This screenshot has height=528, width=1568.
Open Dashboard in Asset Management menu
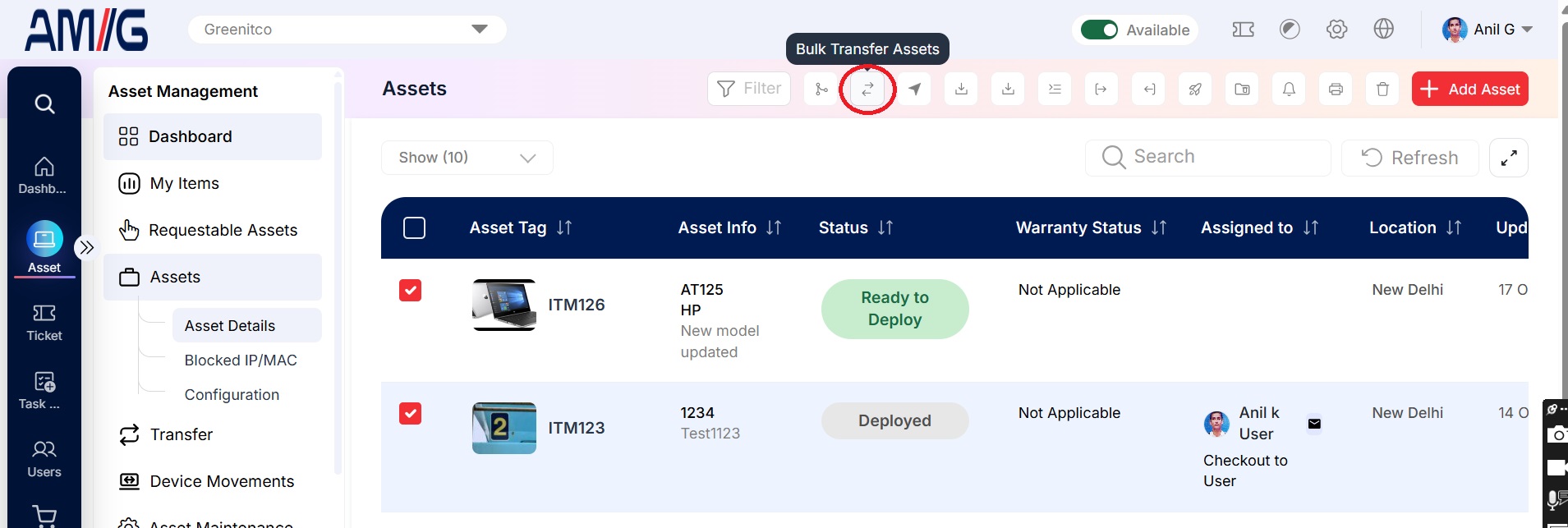(213, 136)
